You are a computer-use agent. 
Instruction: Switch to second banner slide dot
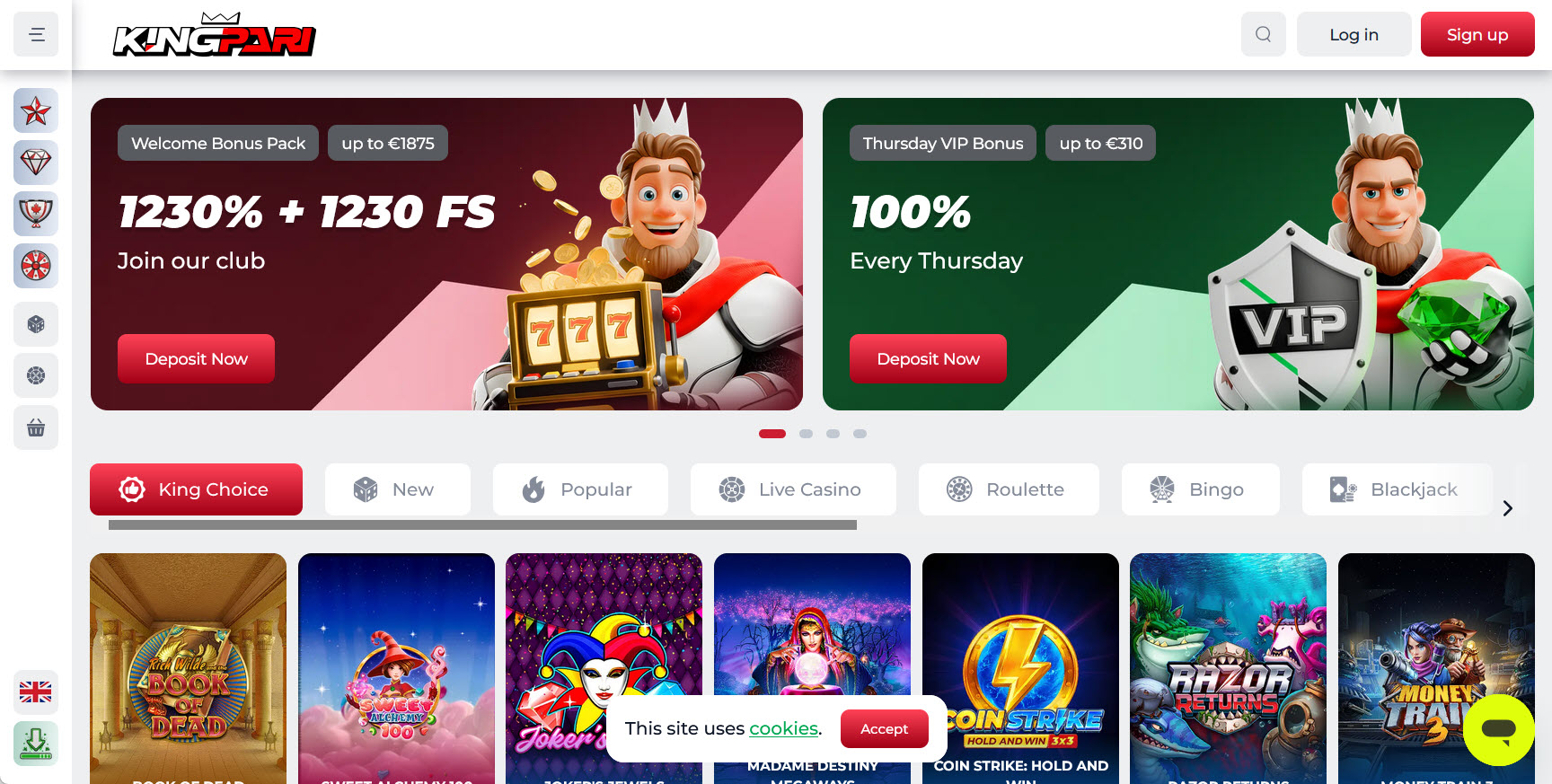[x=806, y=434]
